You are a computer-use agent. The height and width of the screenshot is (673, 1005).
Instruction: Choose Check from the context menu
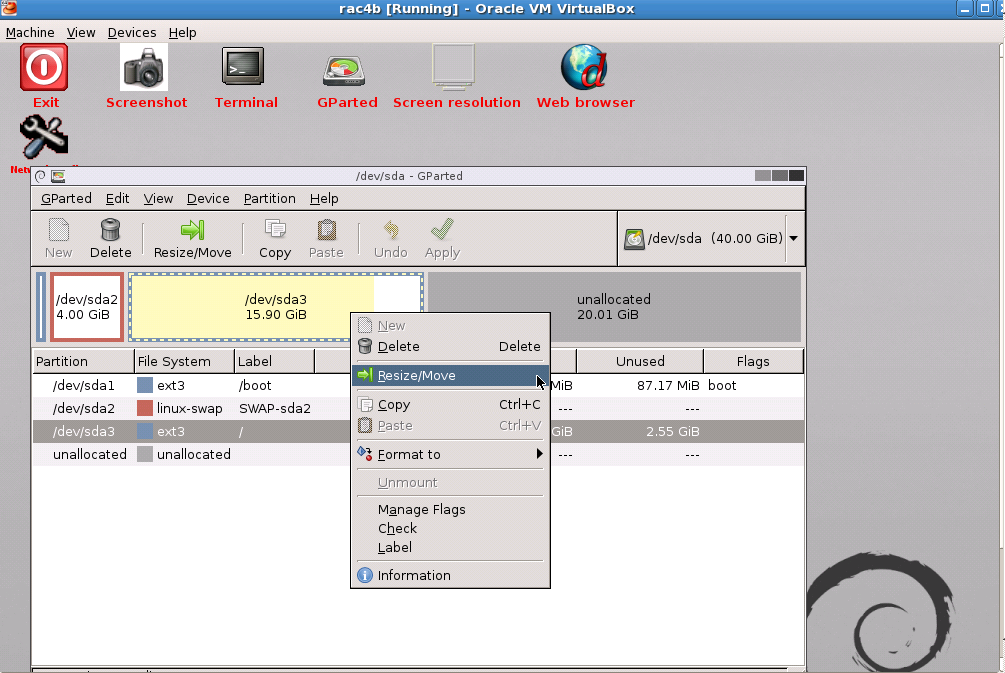396,528
